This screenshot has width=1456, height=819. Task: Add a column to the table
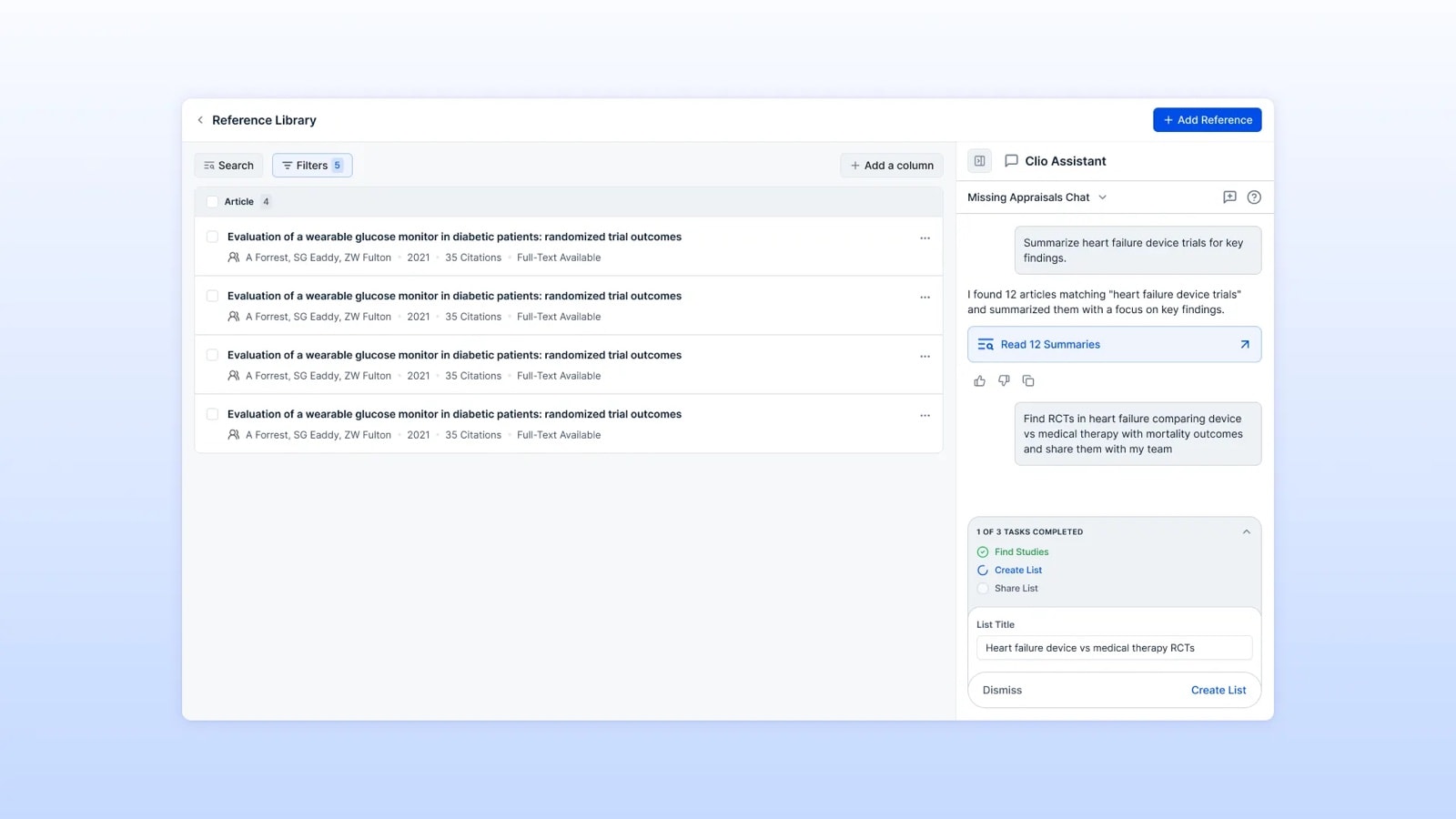pyautogui.click(x=892, y=166)
